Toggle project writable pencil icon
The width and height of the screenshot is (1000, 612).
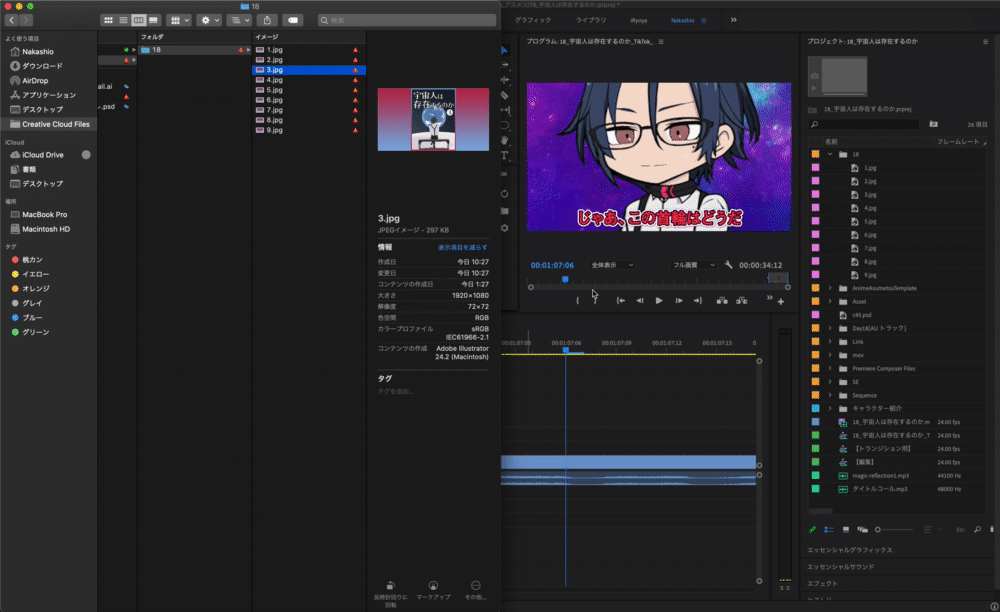(812, 530)
